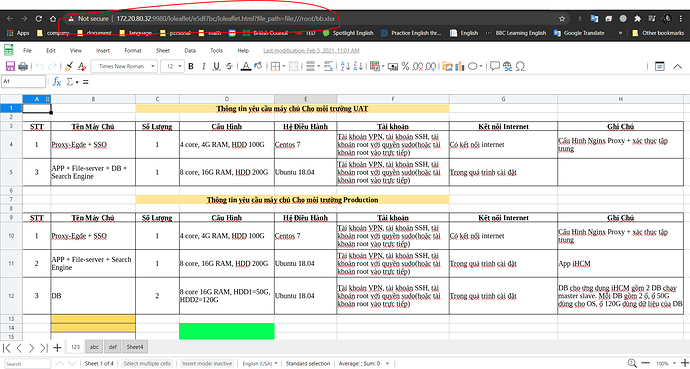Open the Times New Roman font dropdown

point(124,66)
